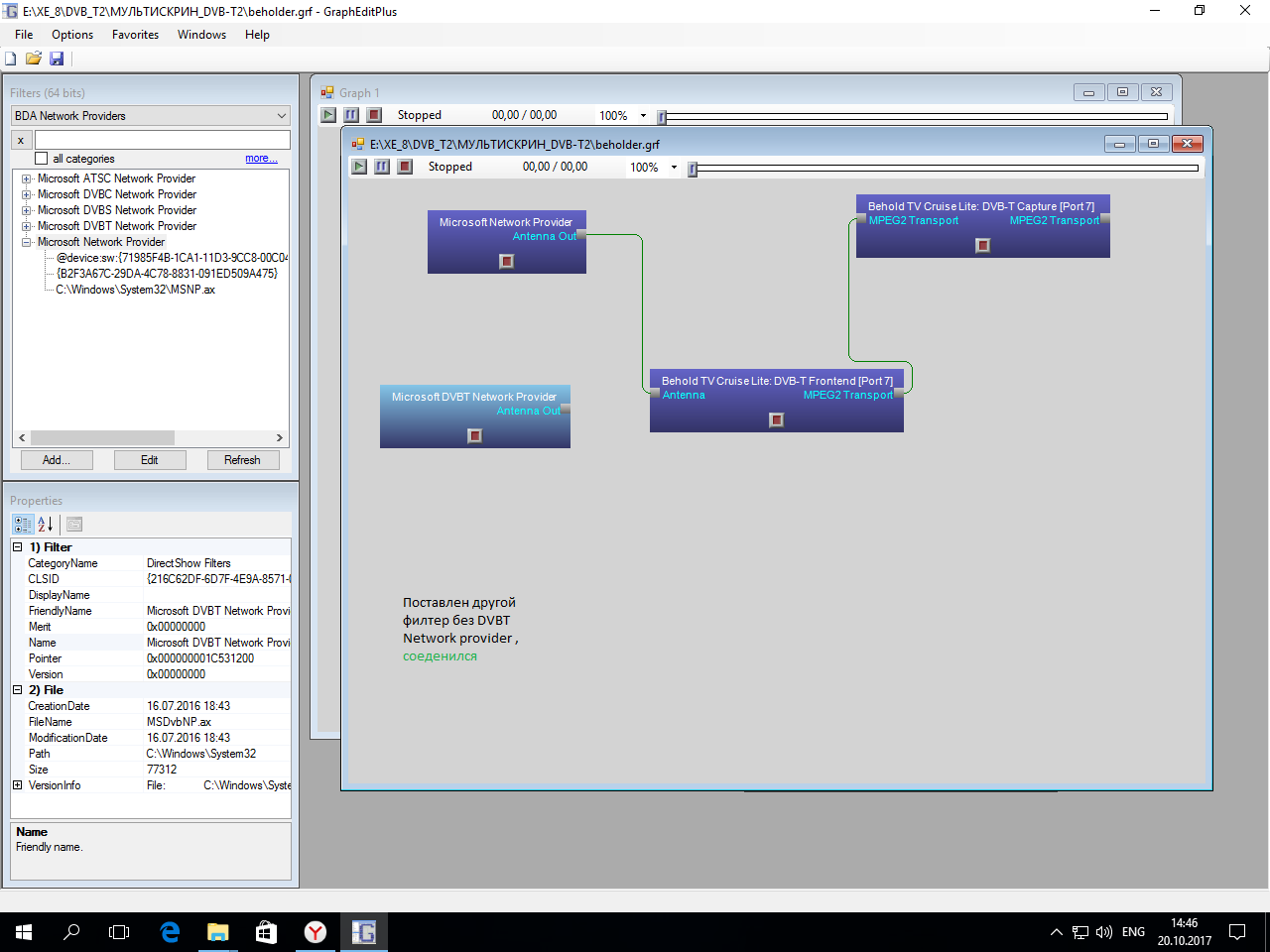
Task: Expand the VersionInfo property row
Action: tap(17, 785)
